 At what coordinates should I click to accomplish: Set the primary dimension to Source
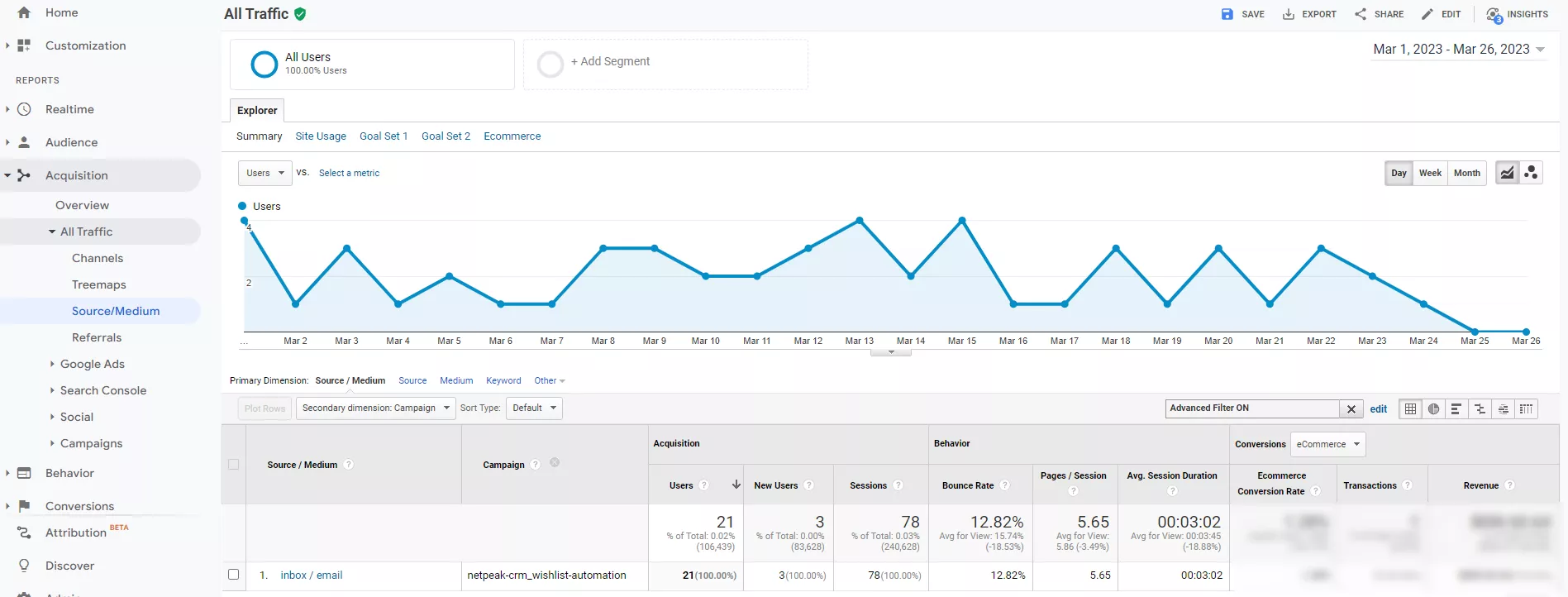tap(412, 380)
